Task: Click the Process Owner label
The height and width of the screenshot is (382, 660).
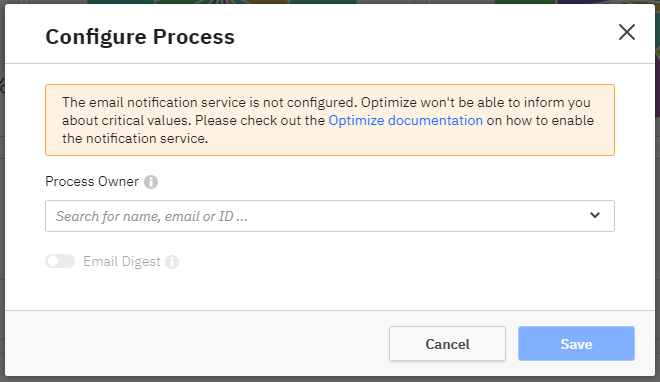Action: 92,181
